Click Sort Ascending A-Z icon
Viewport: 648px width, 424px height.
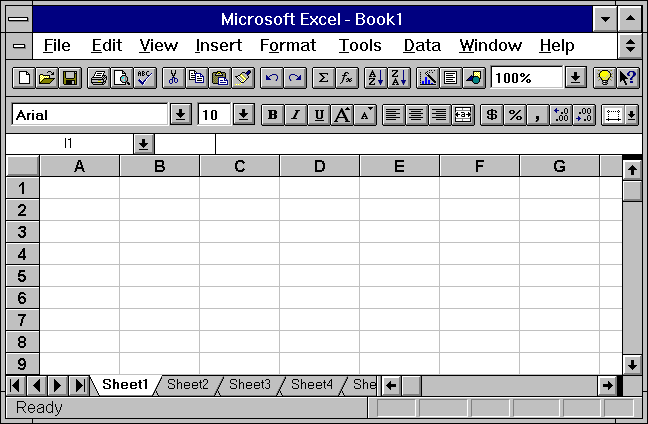tap(376, 78)
